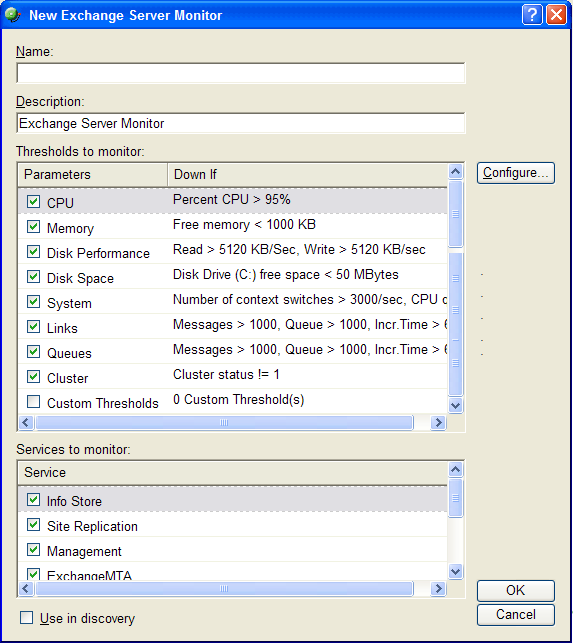Click the Description text field
Screen dimensions: 573x643
coord(241,123)
